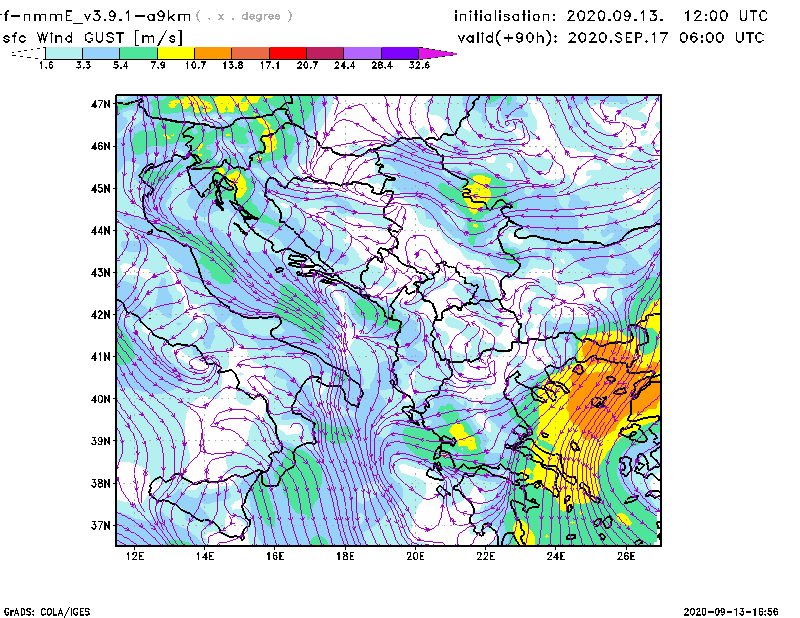Click the 47N latitude label
Screen dimensions: 800x618
(101, 104)
